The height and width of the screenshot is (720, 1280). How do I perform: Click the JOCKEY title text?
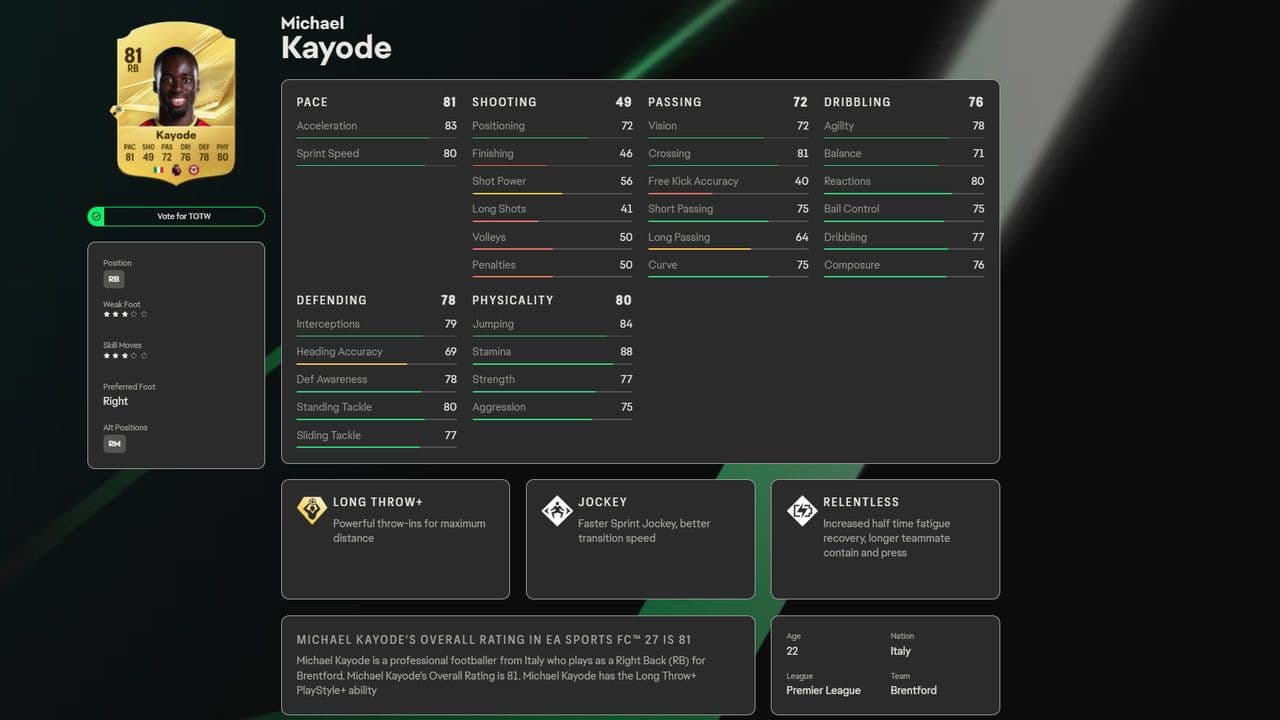pos(603,502)
